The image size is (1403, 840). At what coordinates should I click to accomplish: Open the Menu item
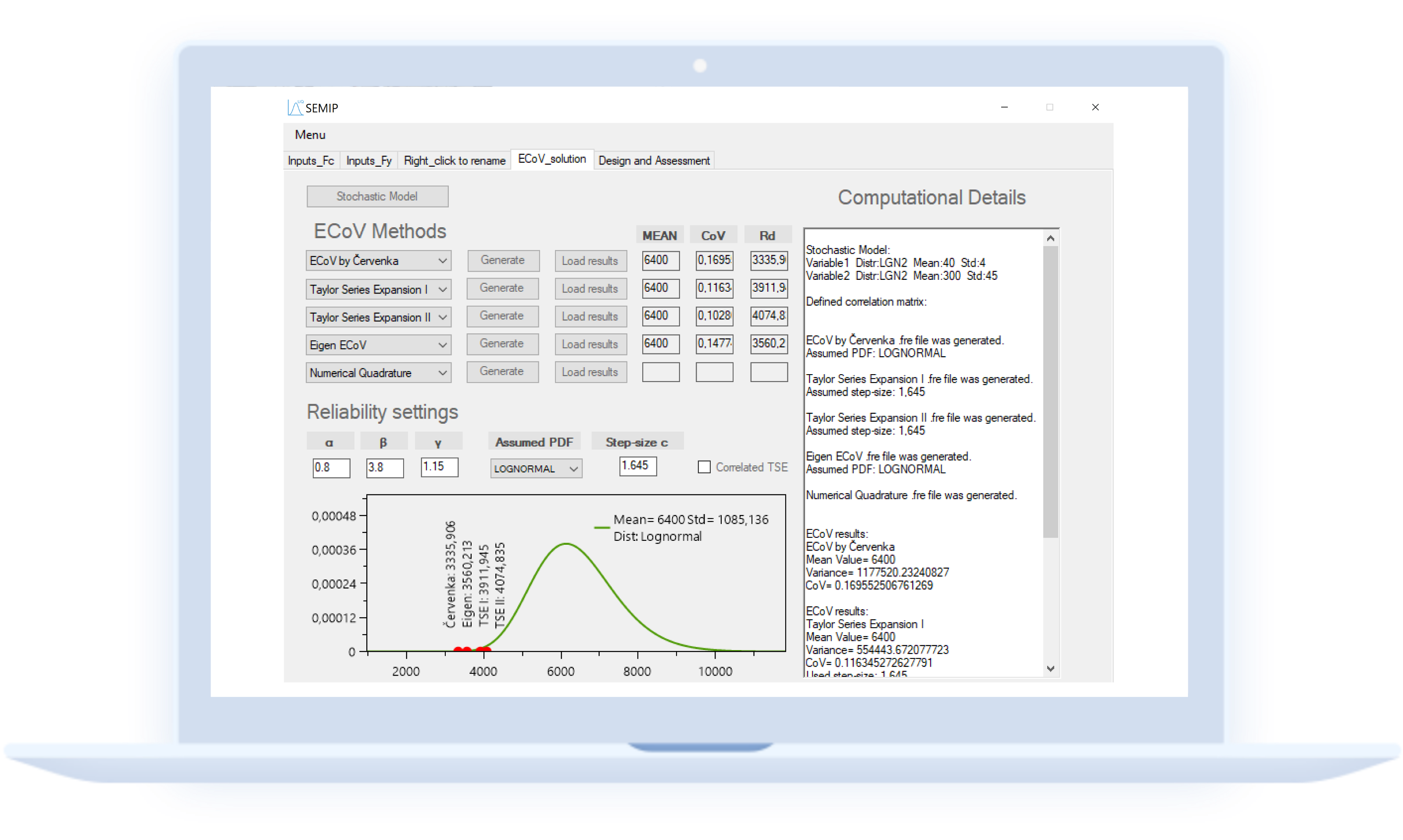pyautogui.click(x=310, y=135)
